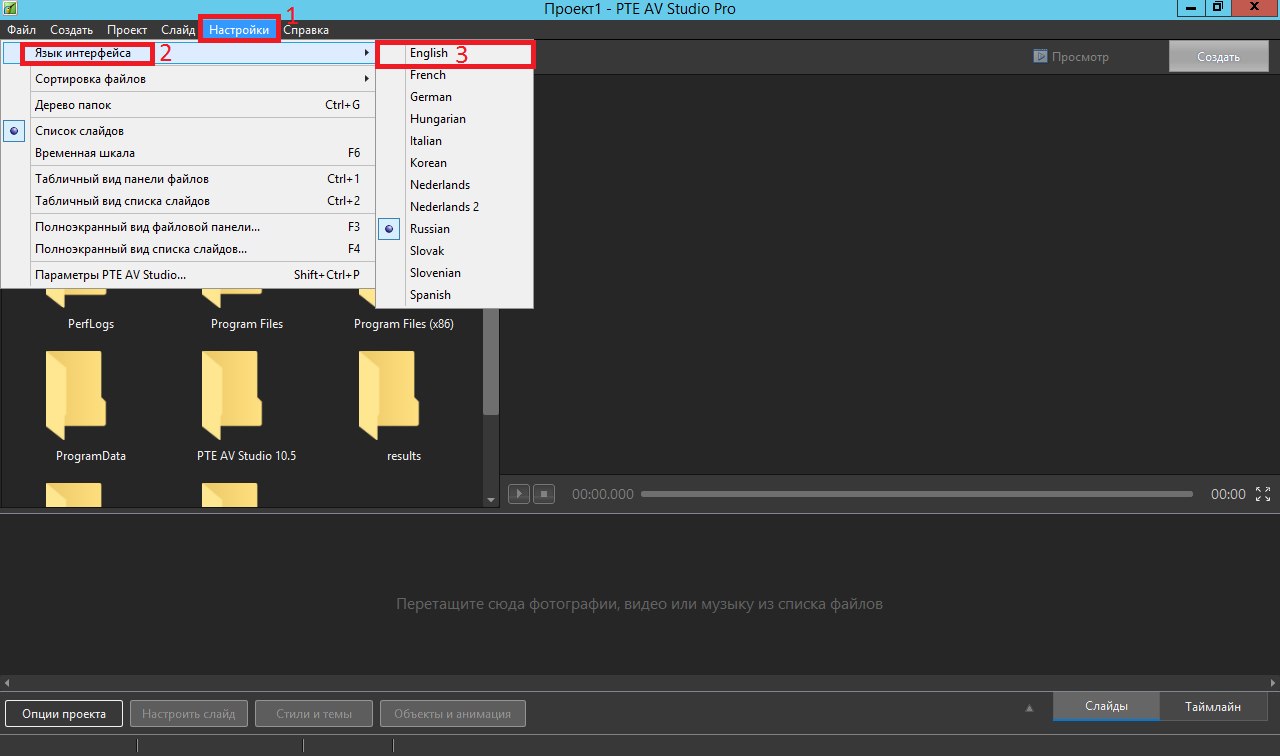Select Slovenian interface language
1280x756 pixels.
click(x=455, y=273)
